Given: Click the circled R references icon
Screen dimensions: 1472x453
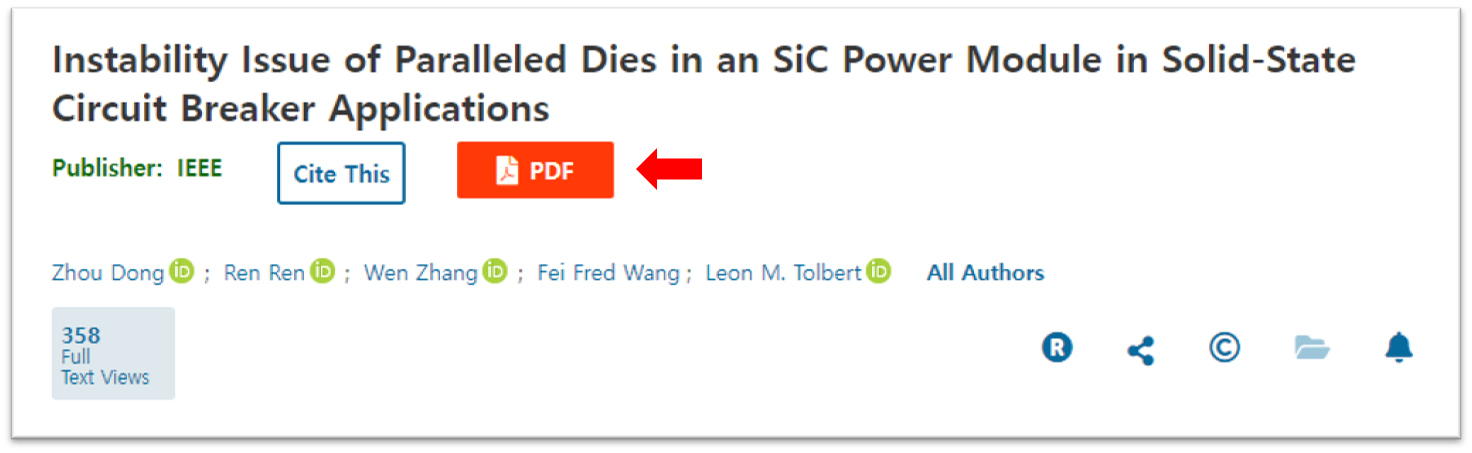Looking at the screenshot, I should point(1057,348).
